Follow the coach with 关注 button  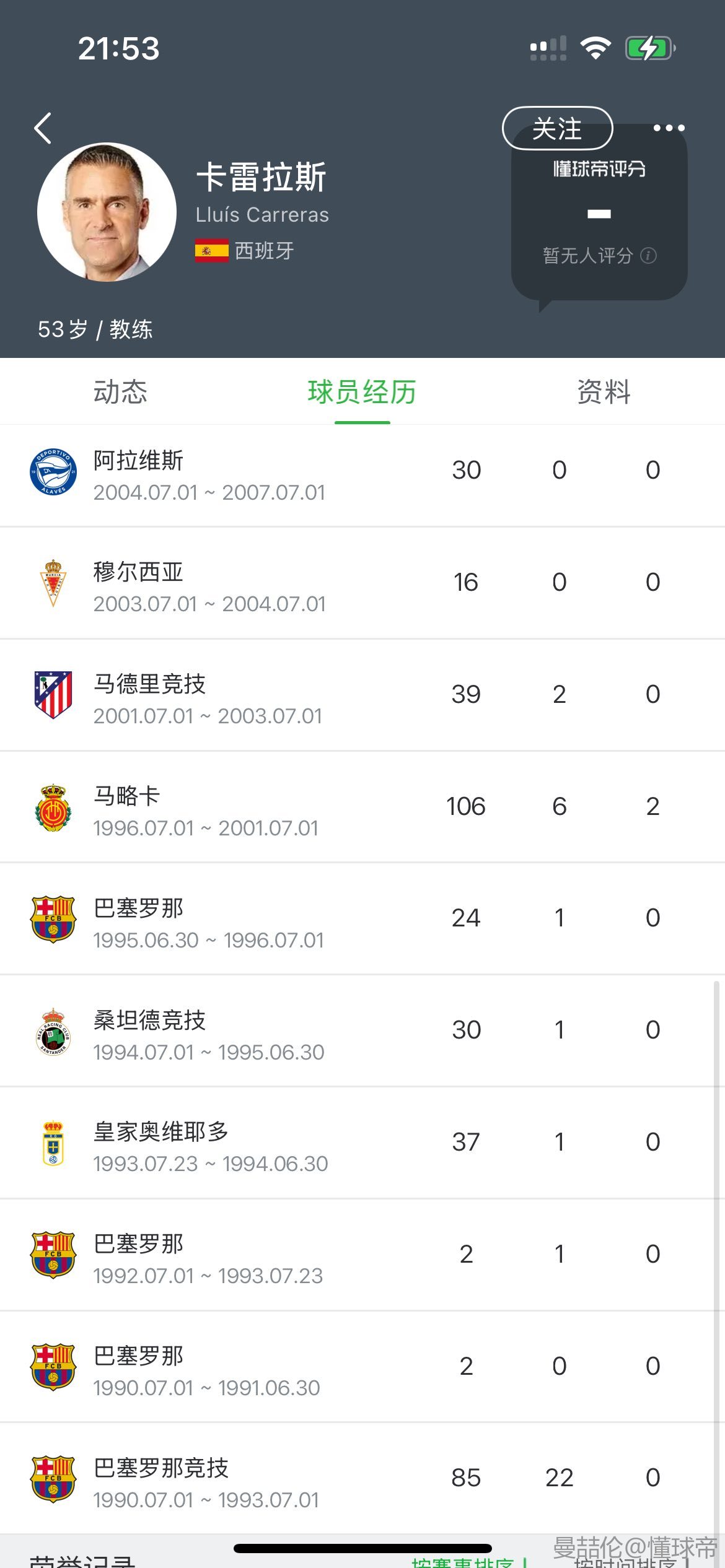(x=557, y=129)
